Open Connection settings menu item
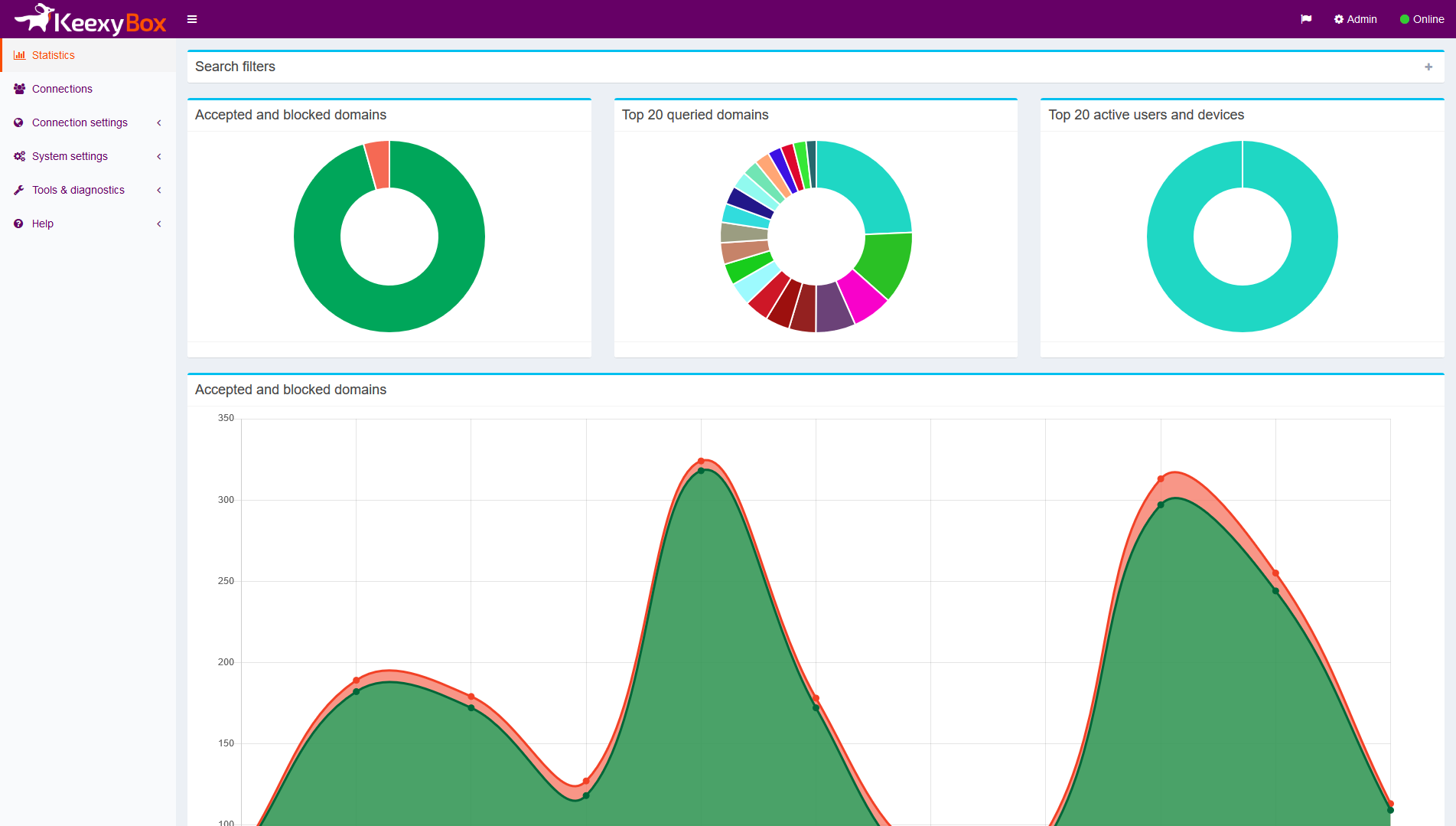Viewport: 1456px width, 826px height. tap(88, 122)
